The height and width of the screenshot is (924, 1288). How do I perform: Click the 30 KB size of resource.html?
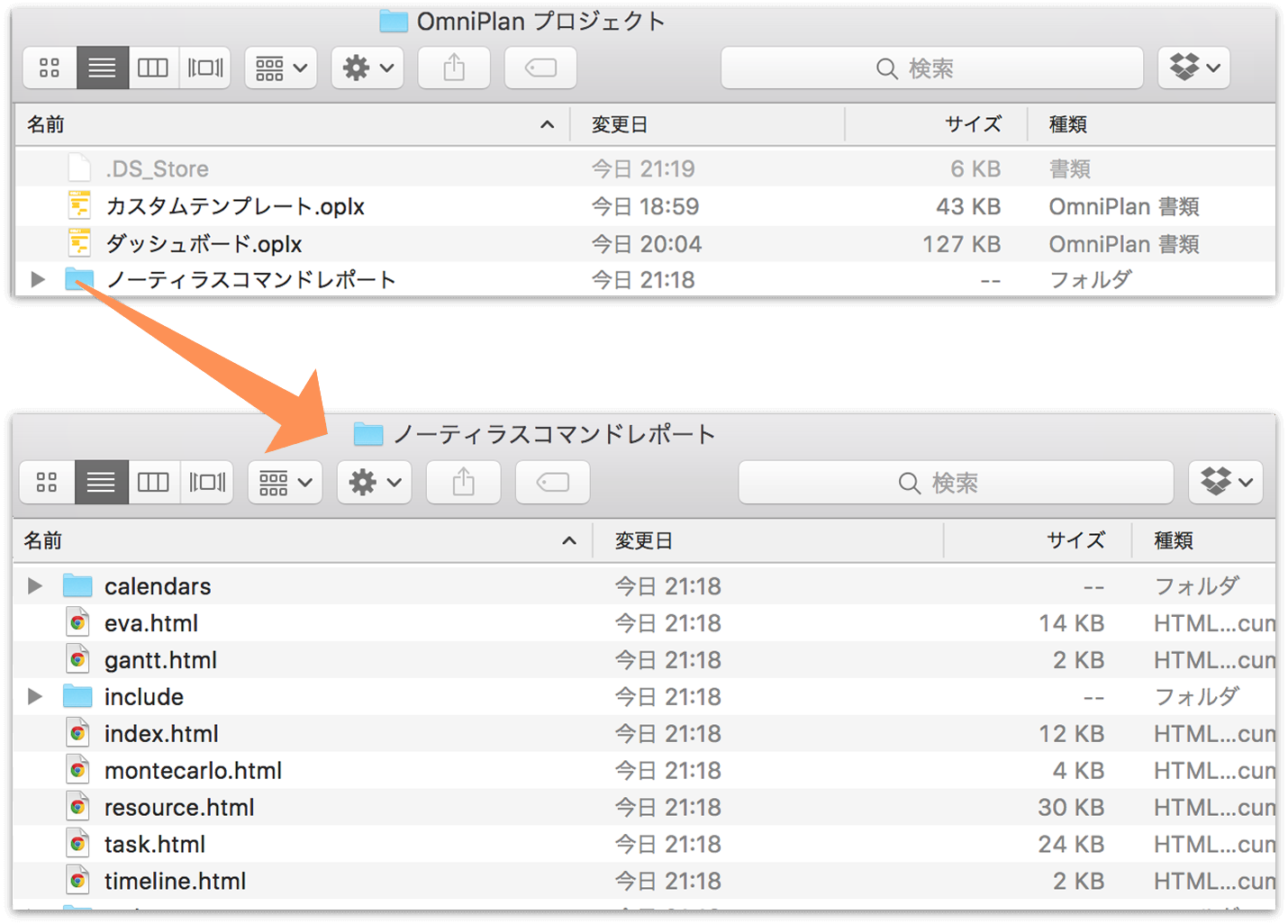coord(1071,808)
